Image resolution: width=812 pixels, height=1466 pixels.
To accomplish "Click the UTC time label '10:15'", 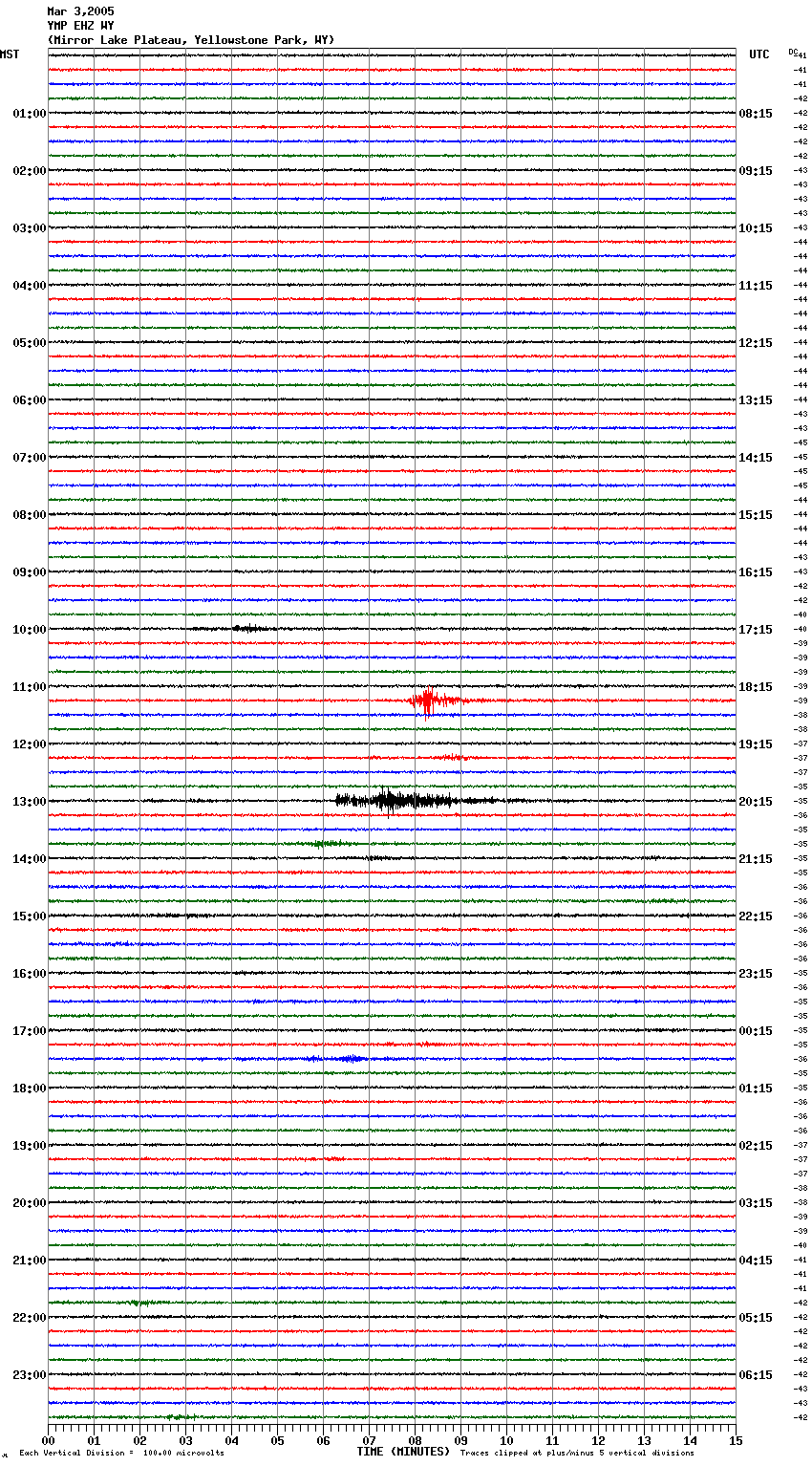I will tap(756, 228).
